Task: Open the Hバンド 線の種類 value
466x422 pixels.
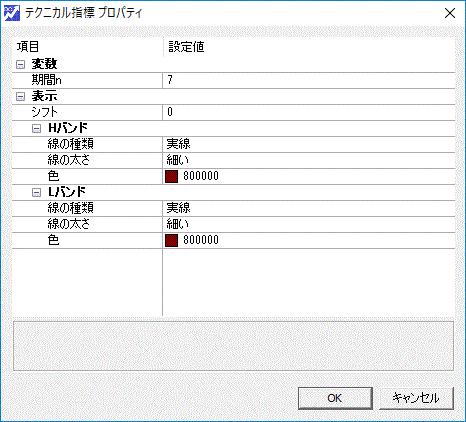Action: [x=309, y=144]
